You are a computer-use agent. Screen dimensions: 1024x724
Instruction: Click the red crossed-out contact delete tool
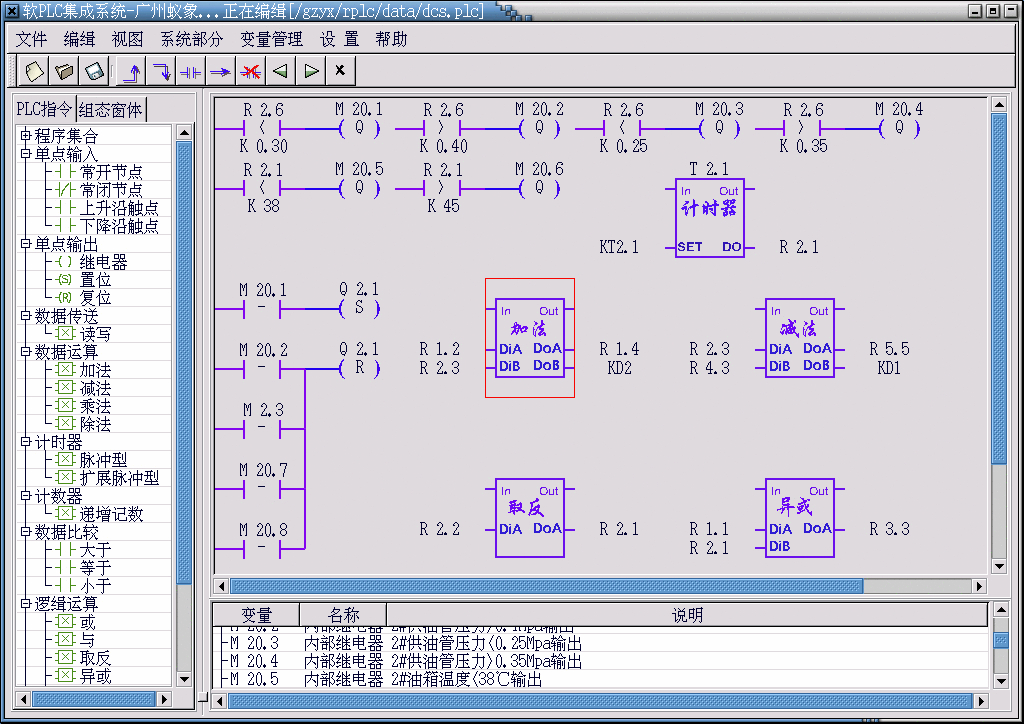(x=250, y=71)
